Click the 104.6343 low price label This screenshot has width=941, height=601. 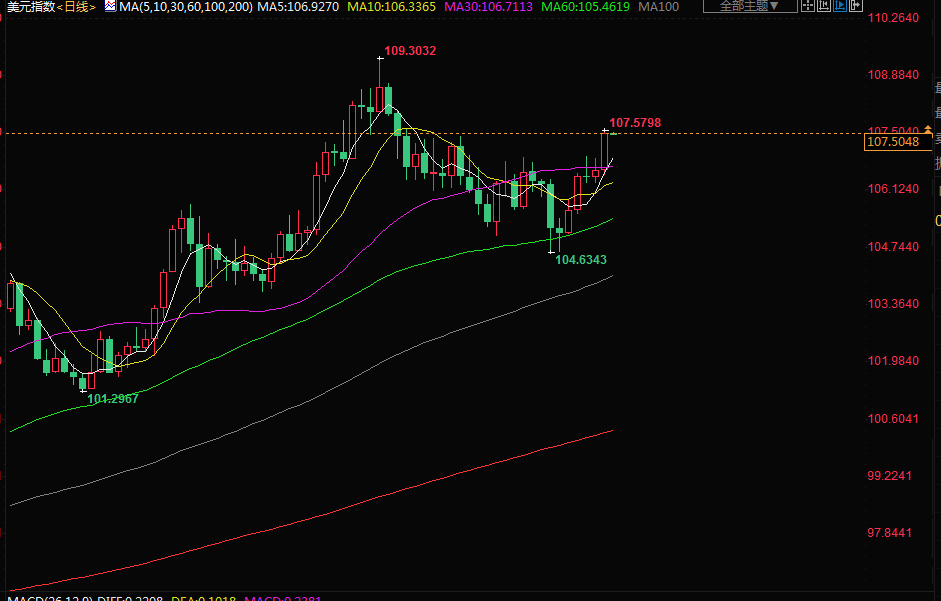tap(581, 260)
